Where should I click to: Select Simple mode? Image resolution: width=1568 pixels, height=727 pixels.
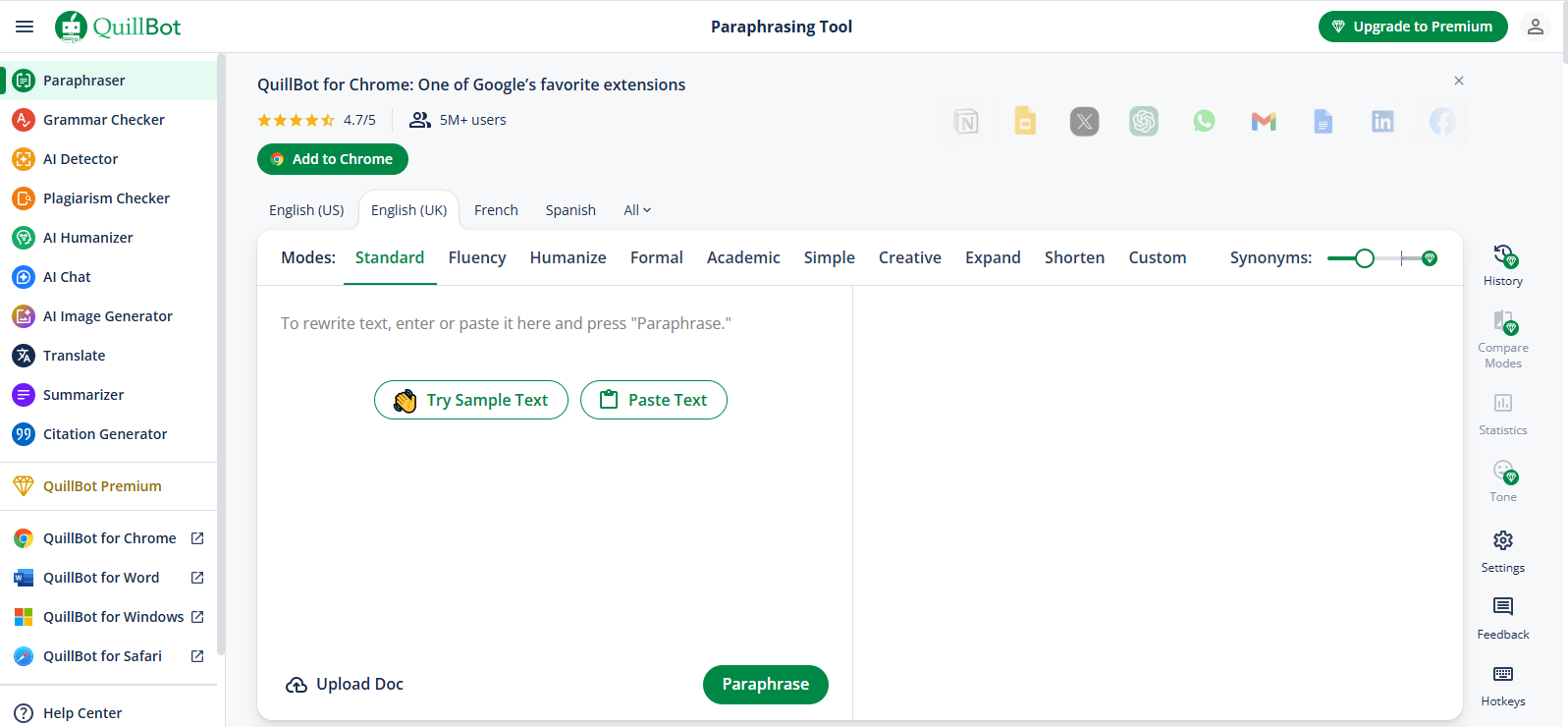[830, 257]
